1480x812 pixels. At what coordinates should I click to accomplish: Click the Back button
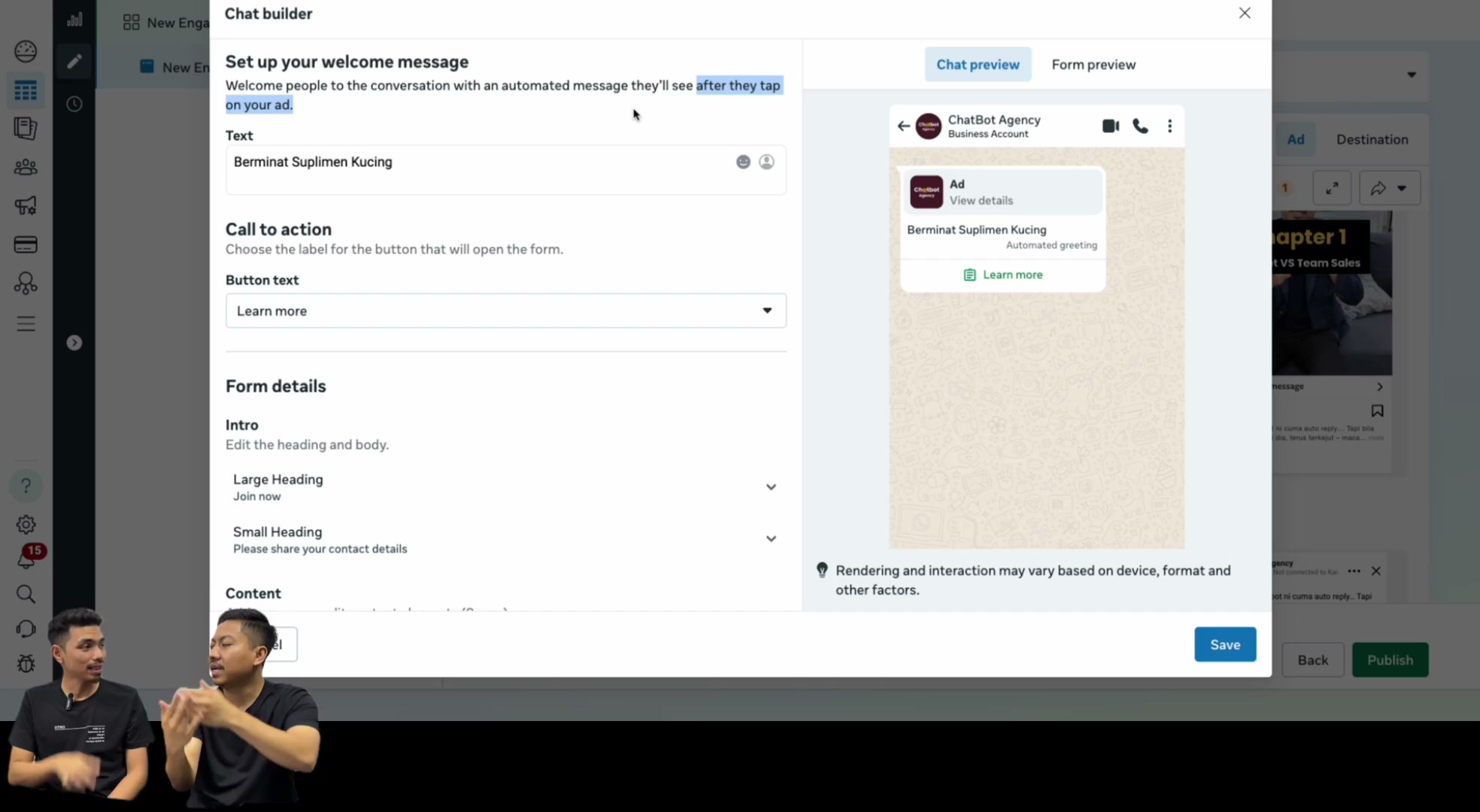point(1312,659)
